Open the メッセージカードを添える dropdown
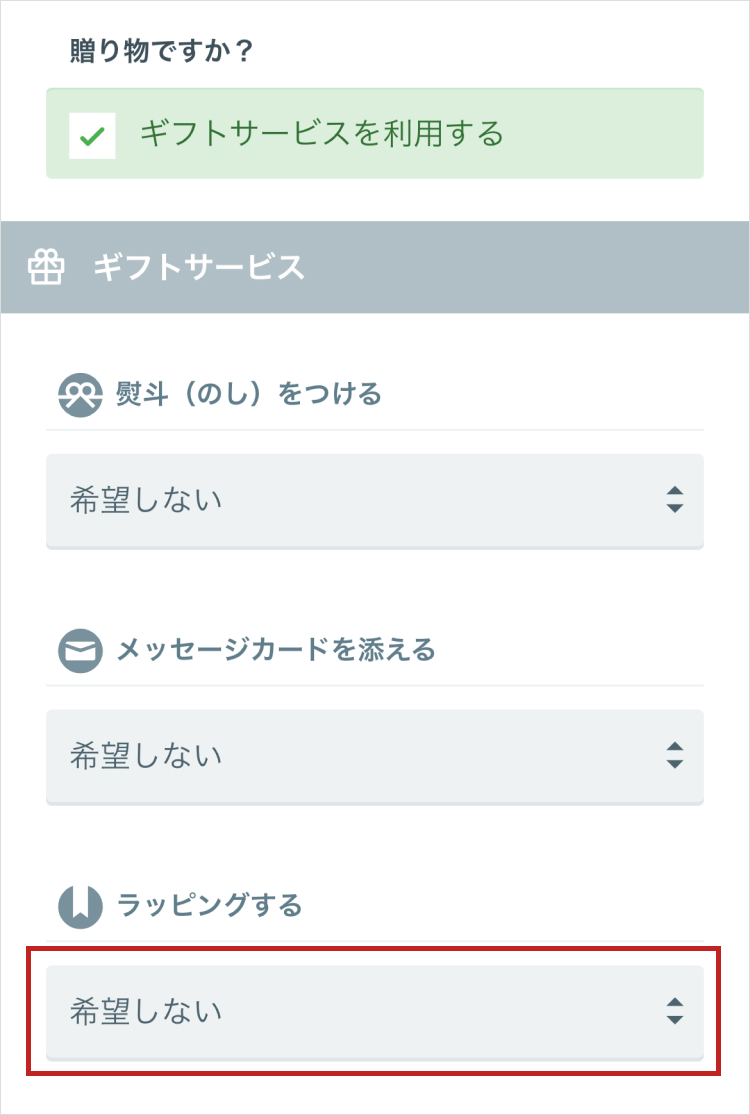 [375, 757]
